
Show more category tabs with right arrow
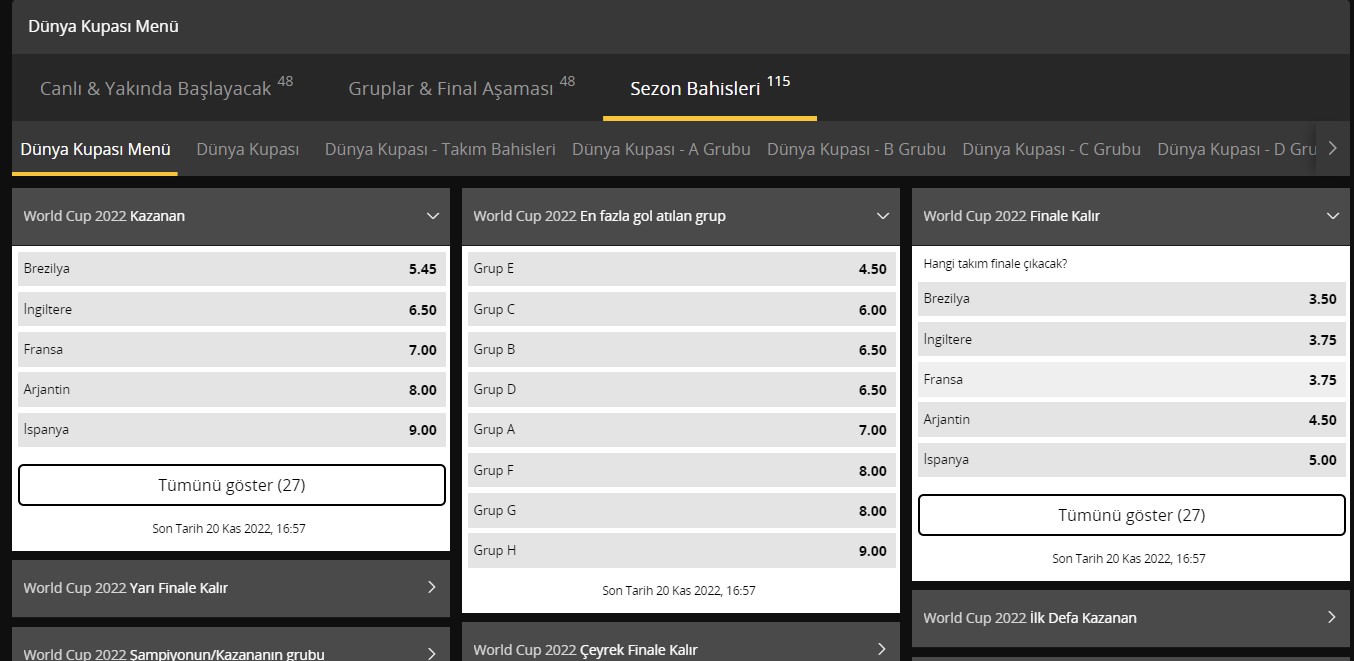(x=1332, y=149)
